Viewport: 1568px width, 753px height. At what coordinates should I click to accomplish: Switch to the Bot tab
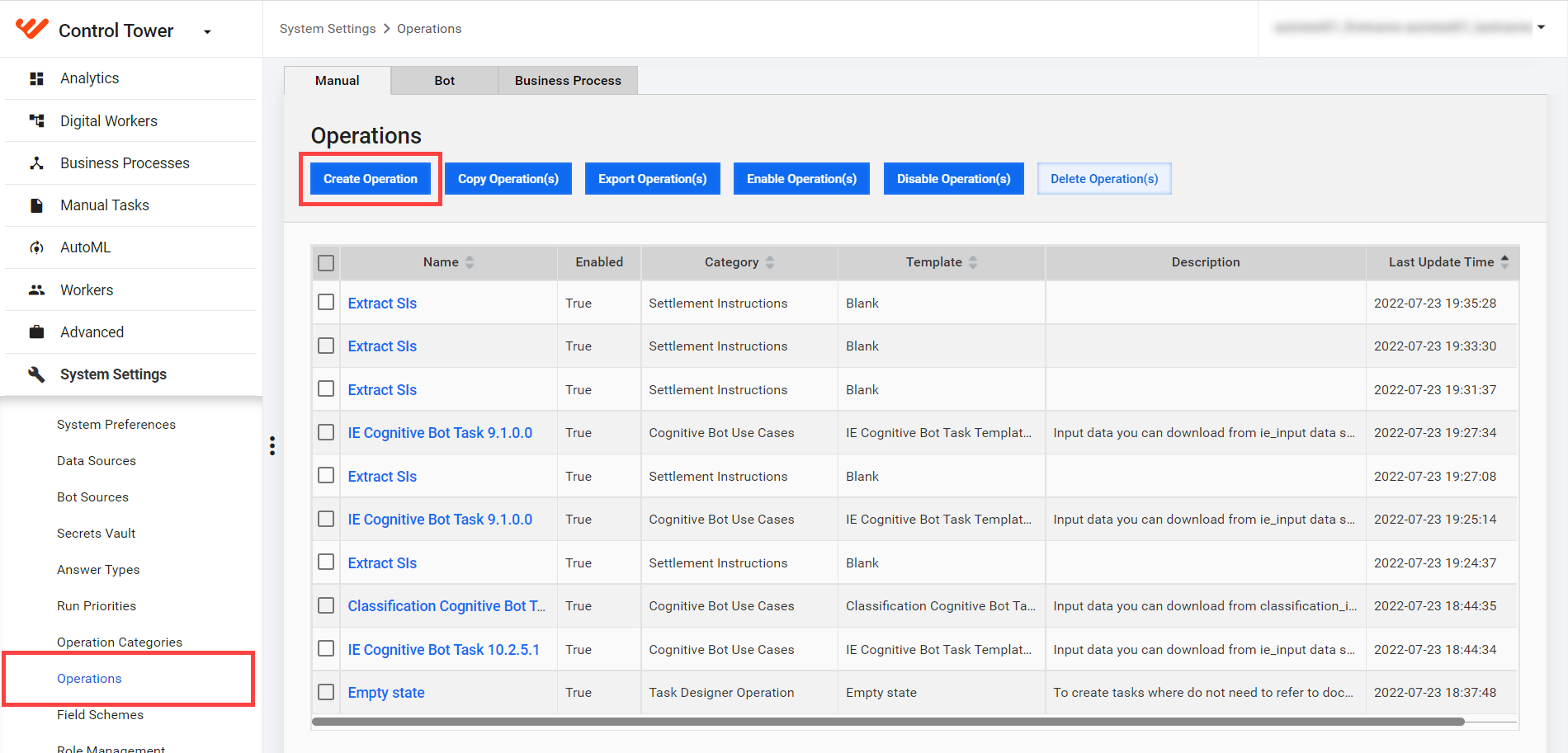pyautogui.click(x=445, y=80)
